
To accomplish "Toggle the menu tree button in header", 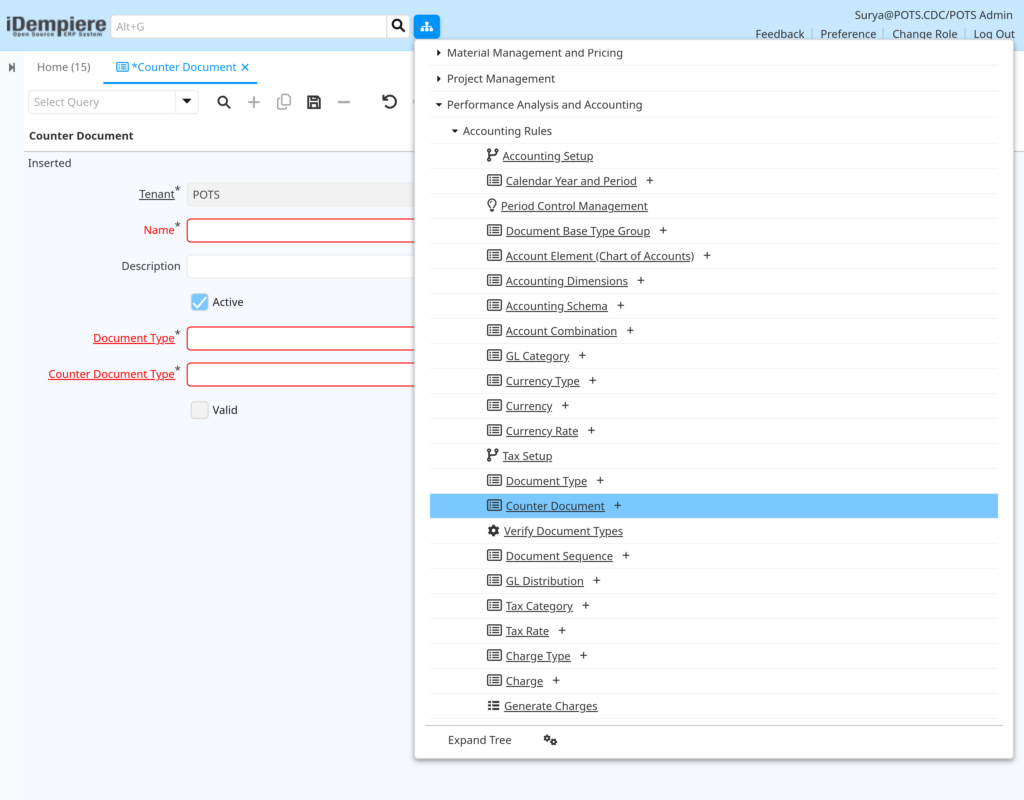I will [426, 27].
